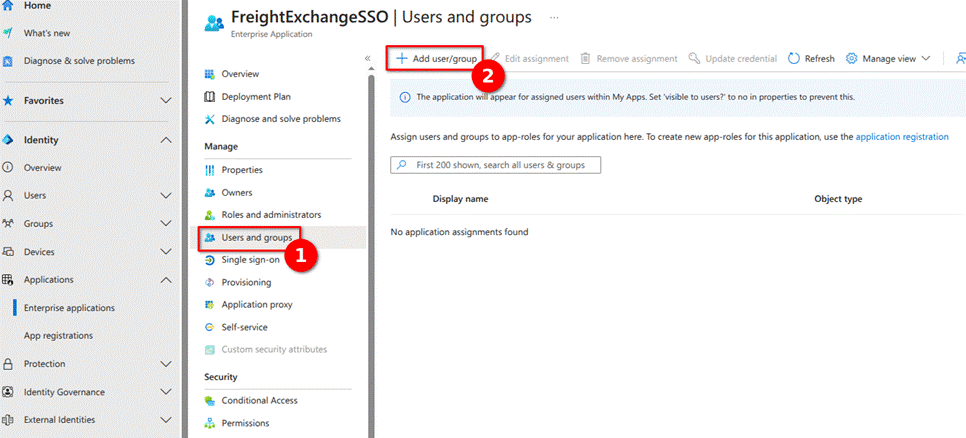Open the Provisioning page
The width and height of the screenshot is (966, 438).
pyautogui.click(x=246, y=282)
